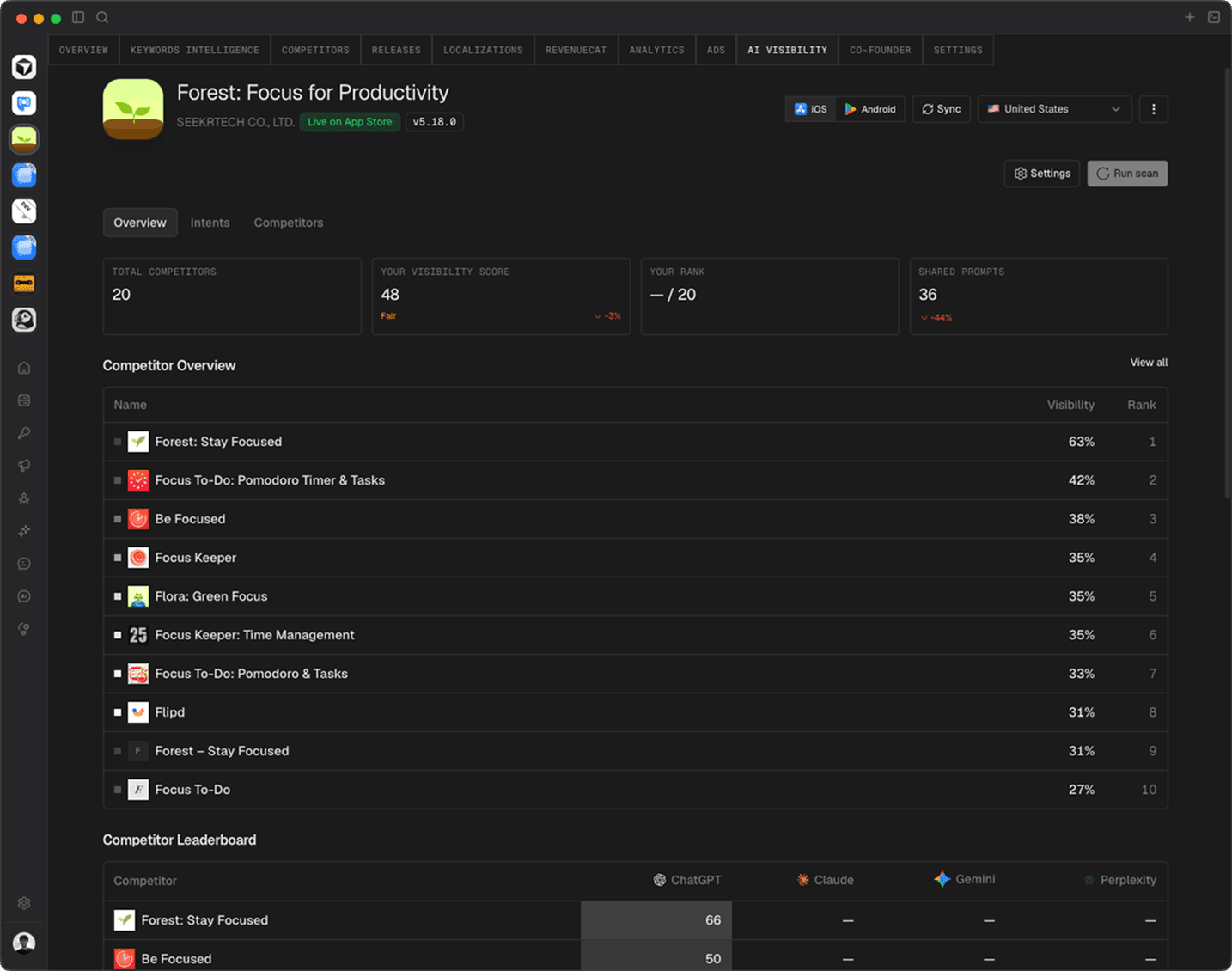The image size is (1232, 971).
Task: Open Settings button beside Run scan
Action: tap(1042, 174)
